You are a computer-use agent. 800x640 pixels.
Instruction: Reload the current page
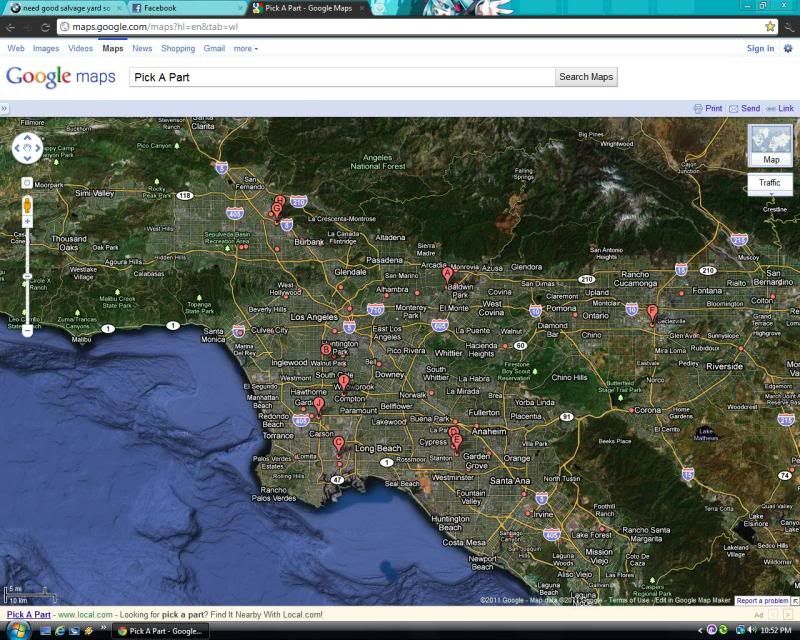tap(45, 27)
